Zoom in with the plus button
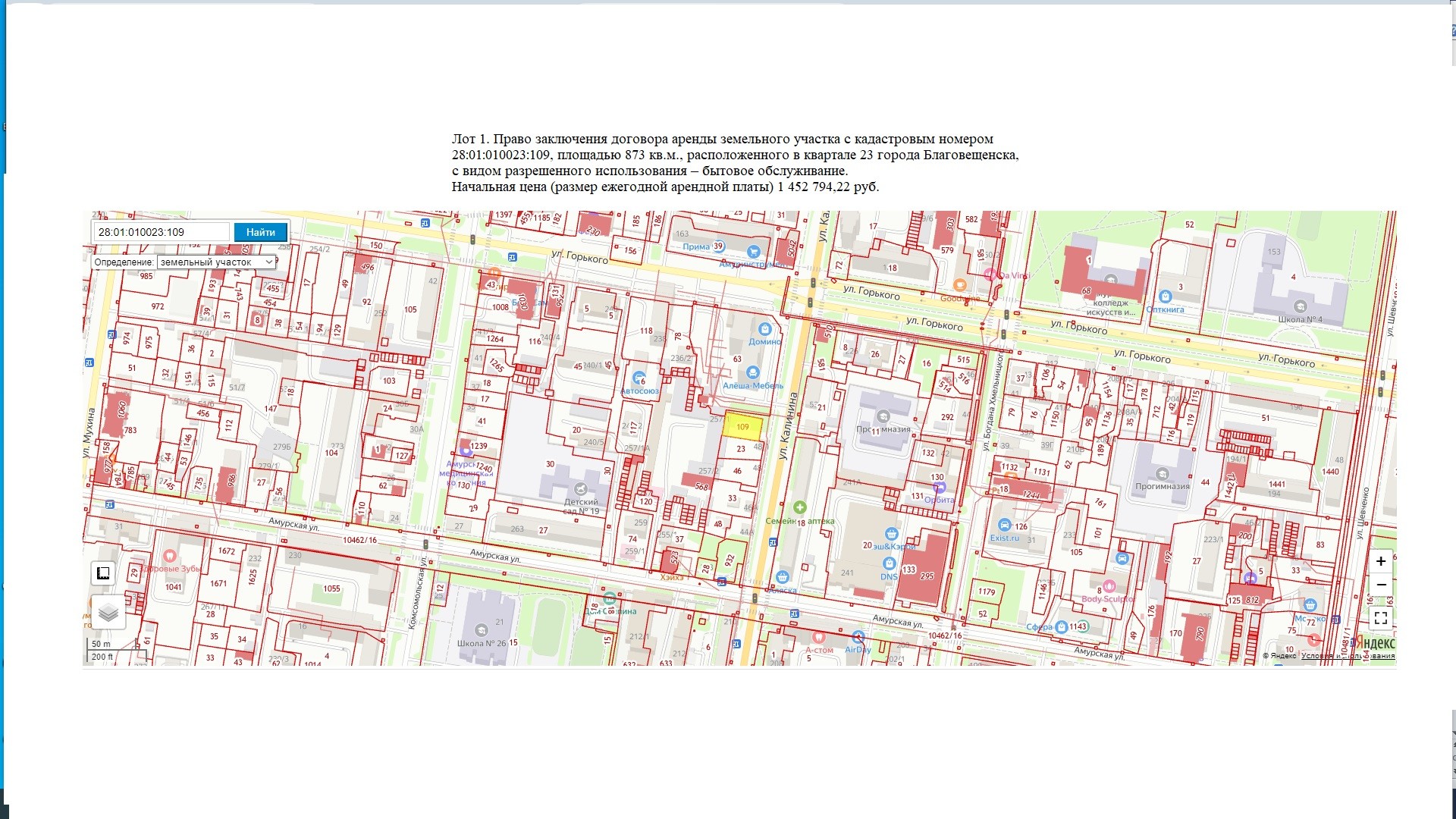This screenshot has height=819, width=1456. pos(1381,561)
